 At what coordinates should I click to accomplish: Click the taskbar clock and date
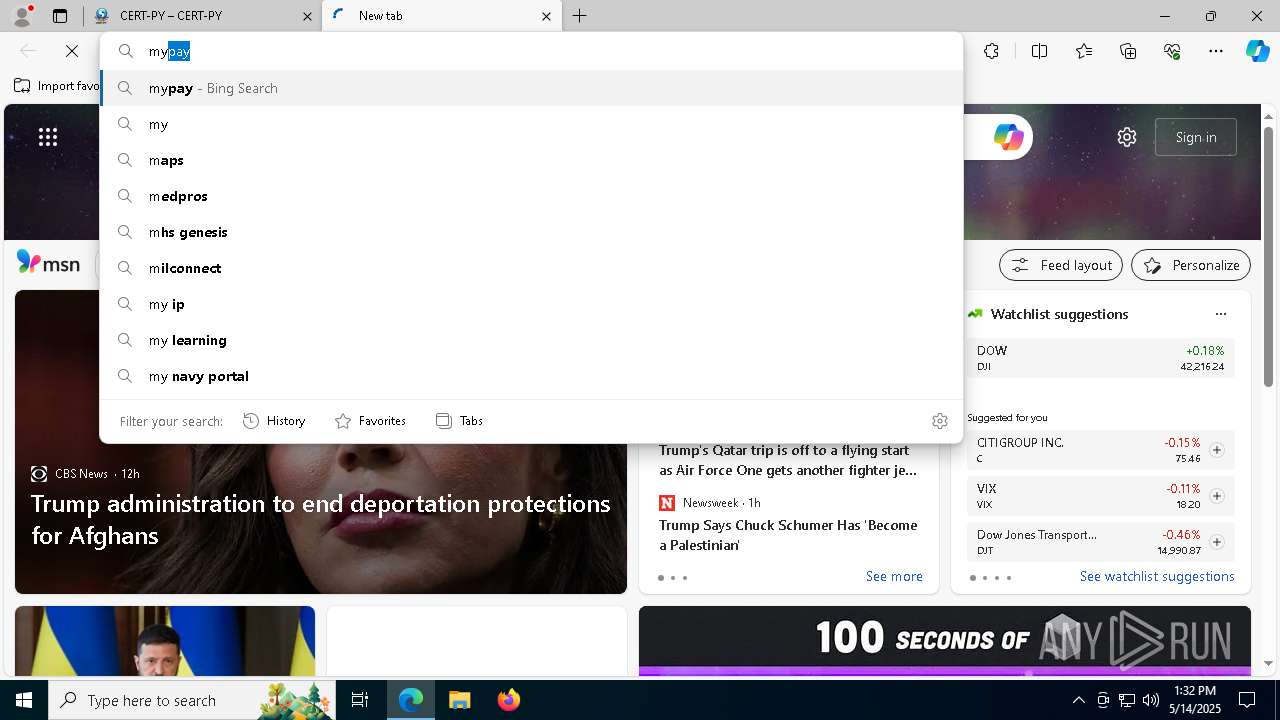click(1195, 700)
